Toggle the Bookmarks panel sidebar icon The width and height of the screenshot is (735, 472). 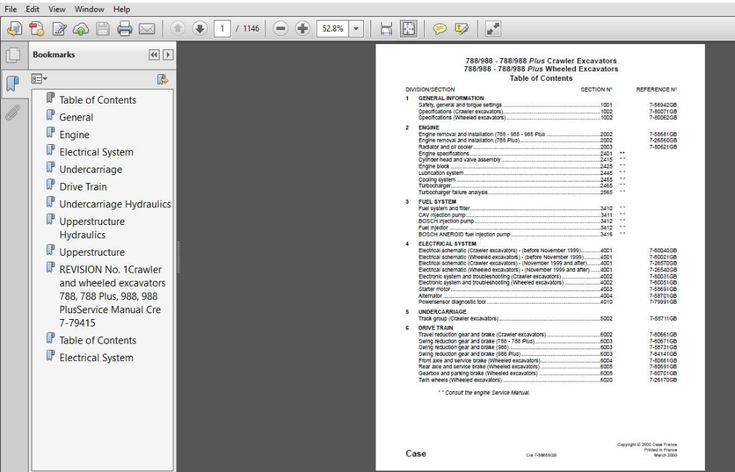click(x=13, y=83)
